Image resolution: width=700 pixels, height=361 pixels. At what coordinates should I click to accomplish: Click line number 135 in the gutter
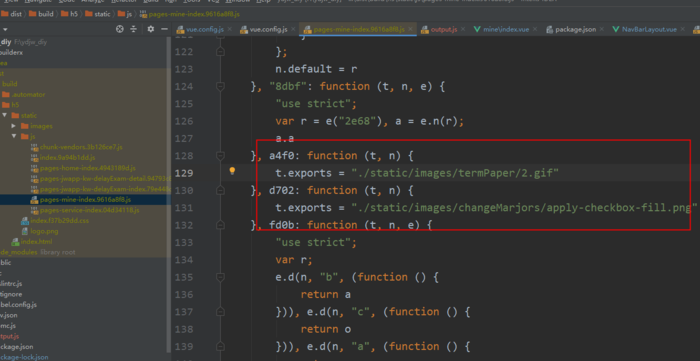coord(184,277)
